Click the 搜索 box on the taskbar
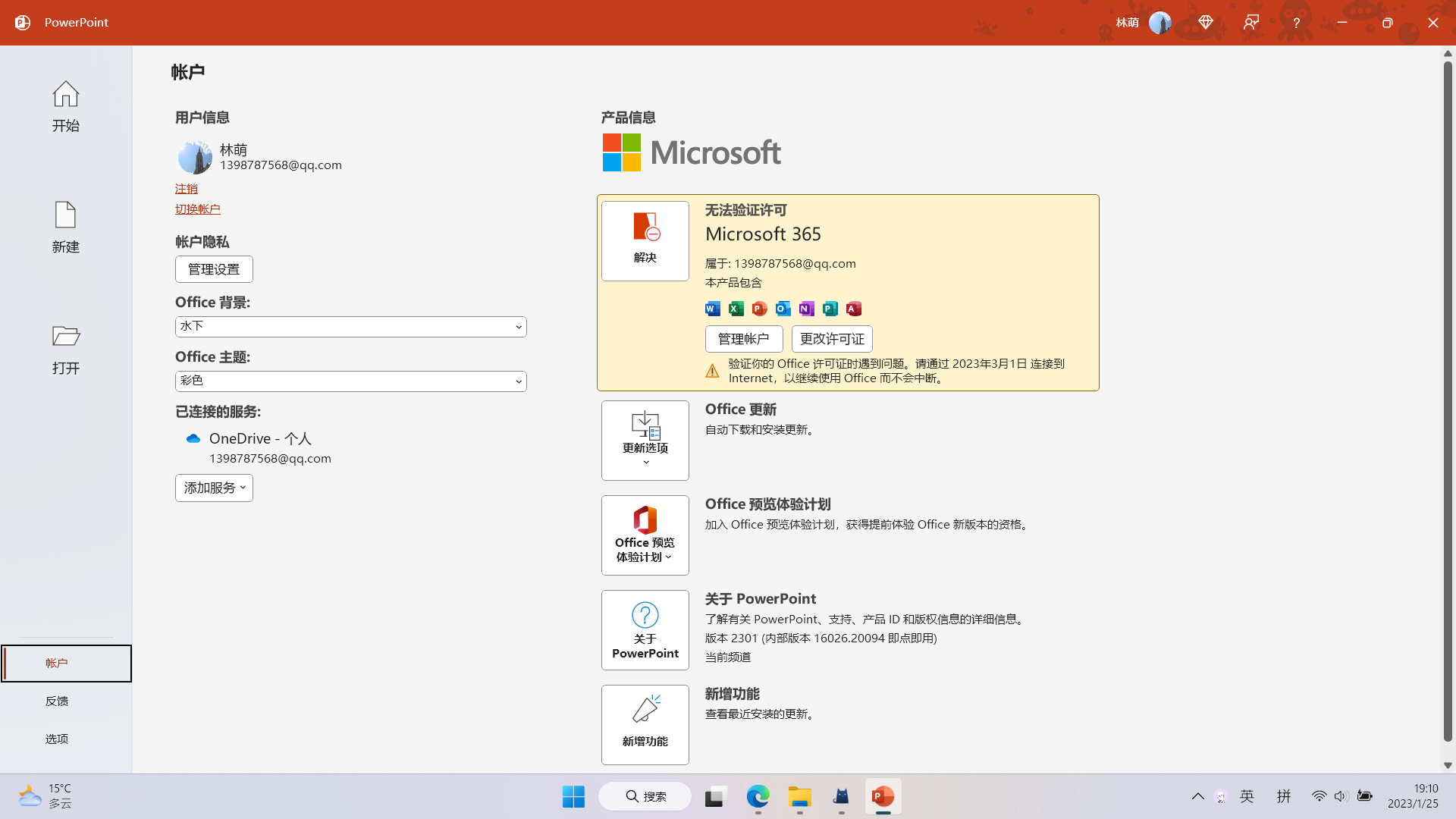The image size is (1456, 819). pos(645,796)
